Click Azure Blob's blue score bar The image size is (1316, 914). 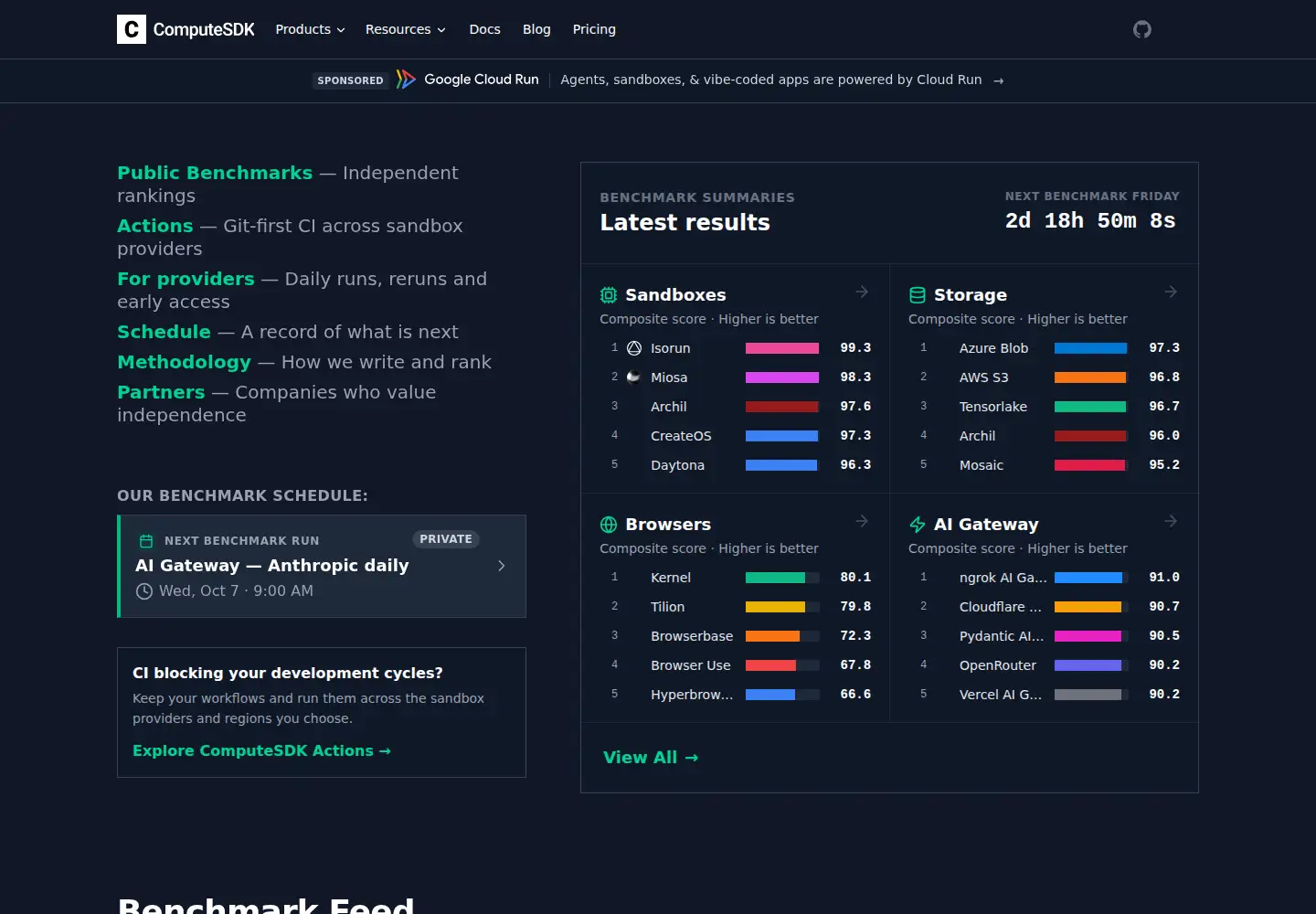click(x=1090, y=348)
